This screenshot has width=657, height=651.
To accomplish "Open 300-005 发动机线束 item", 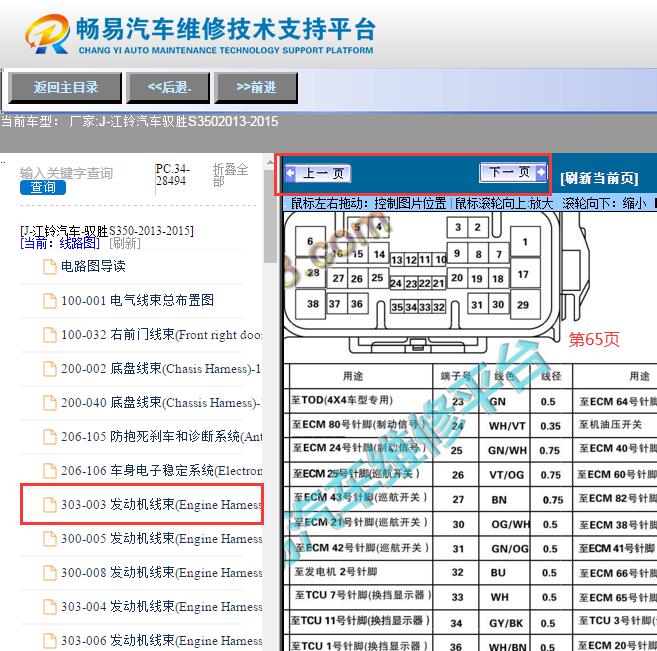I will (162, 538).
